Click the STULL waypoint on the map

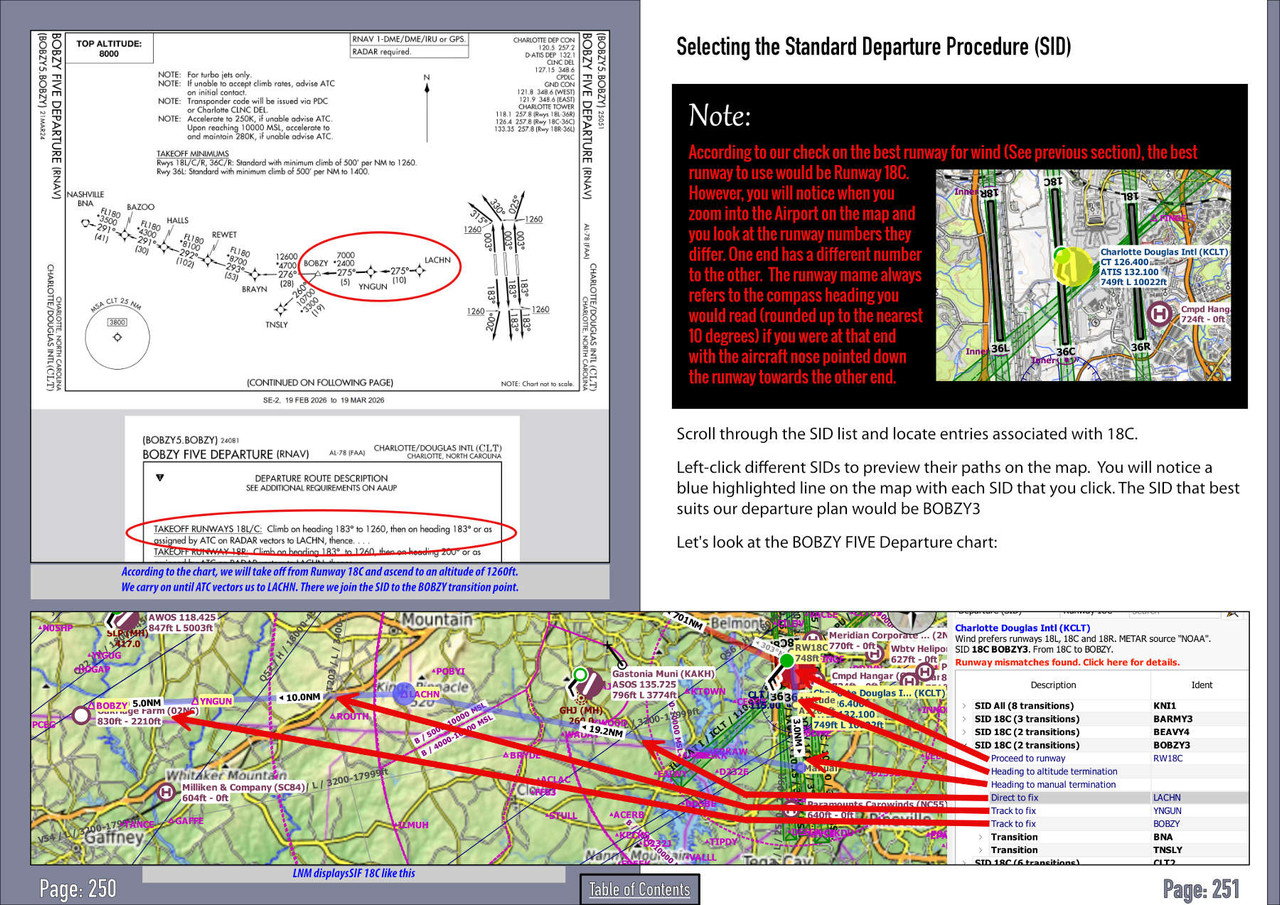(563, 816)
